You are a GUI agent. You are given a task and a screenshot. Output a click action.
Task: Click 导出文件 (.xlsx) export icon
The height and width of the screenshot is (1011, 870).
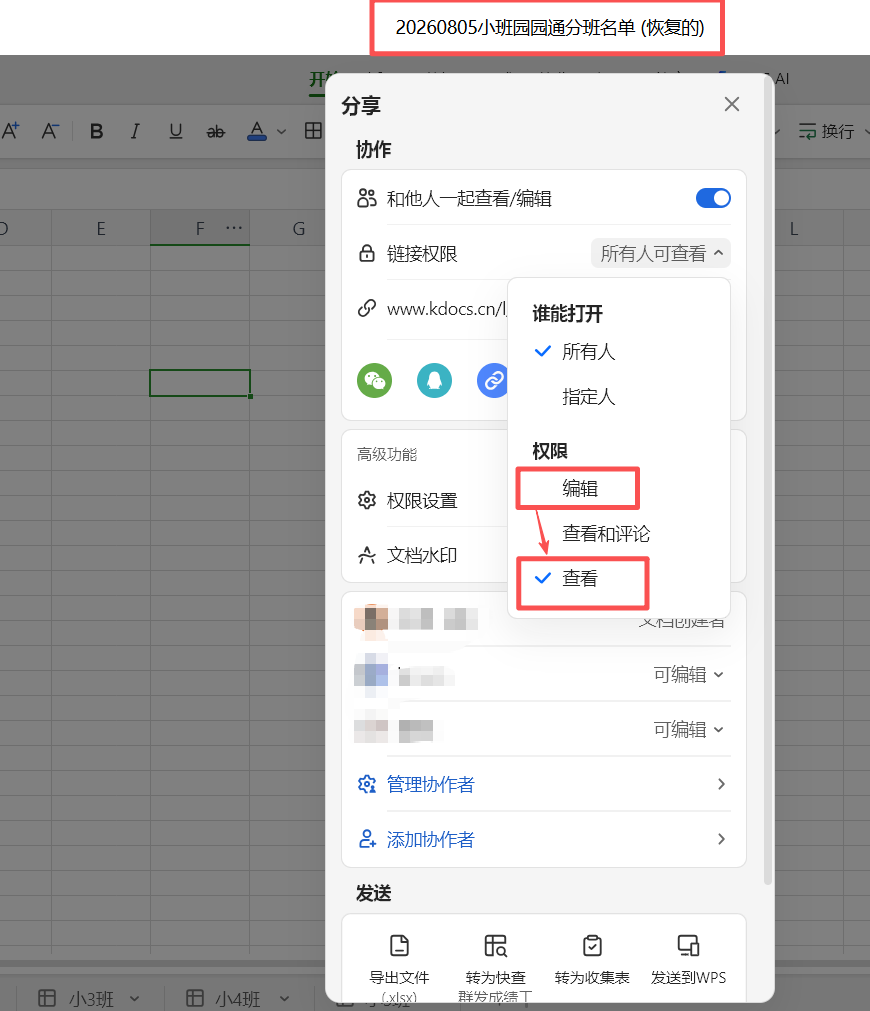(x=399, y=946)
